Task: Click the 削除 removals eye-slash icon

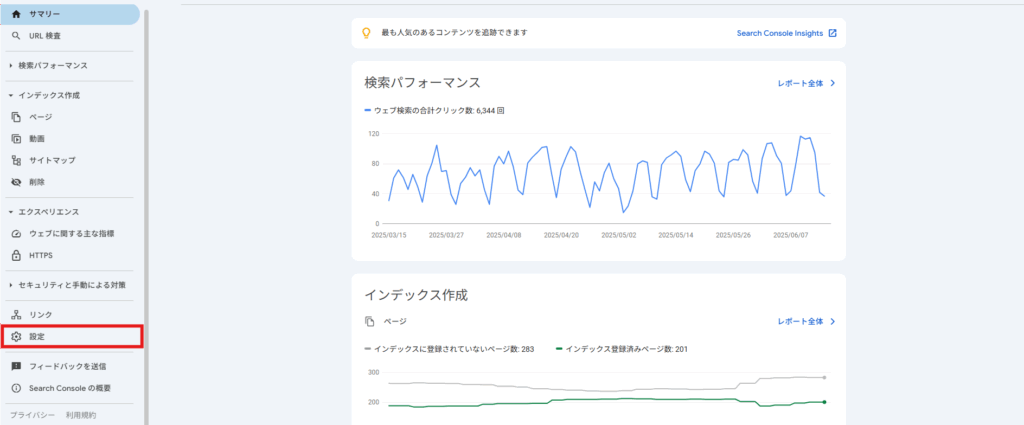Action: pos(16,182)
